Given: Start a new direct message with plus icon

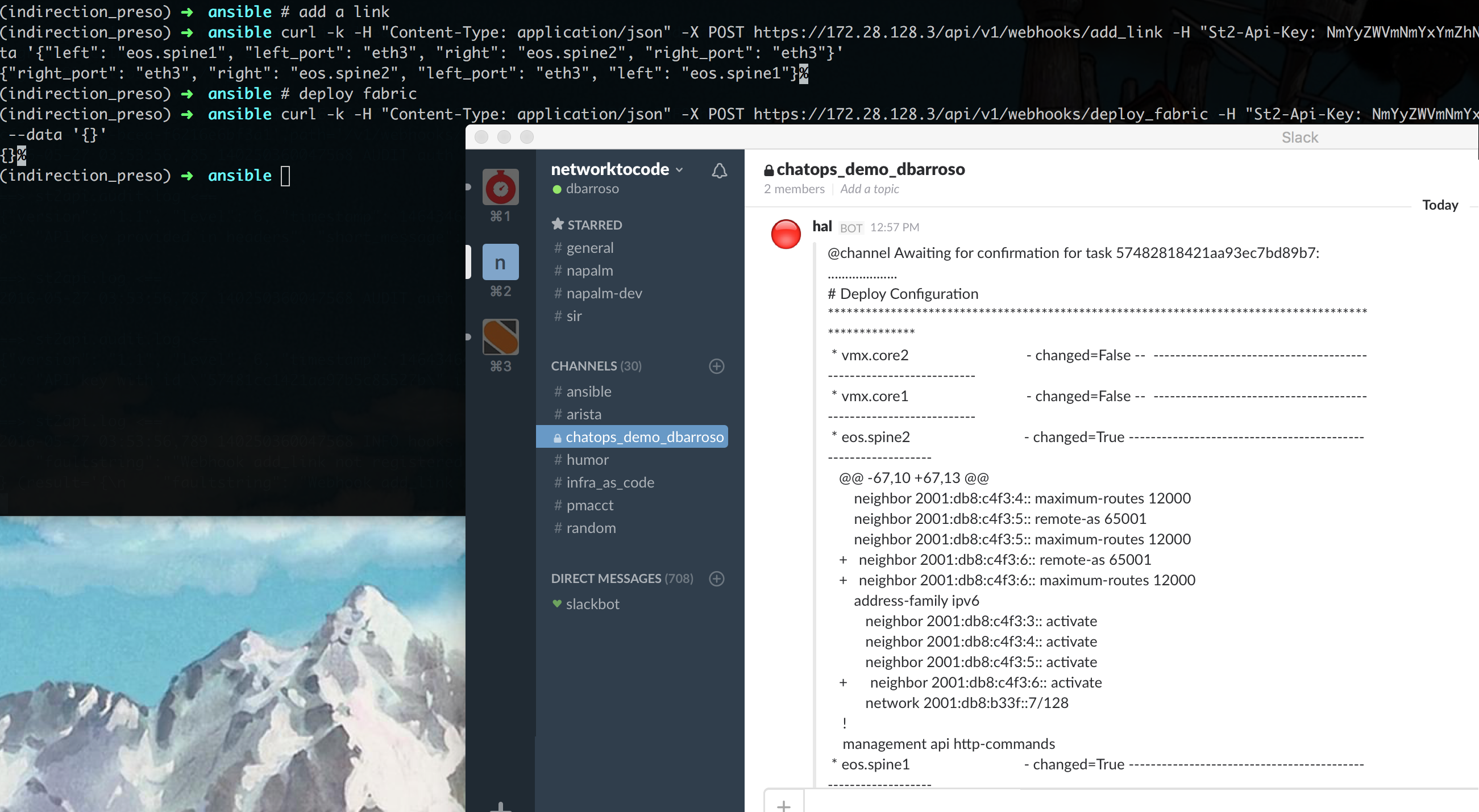Looking at the screenshot, I should (717, 578).
